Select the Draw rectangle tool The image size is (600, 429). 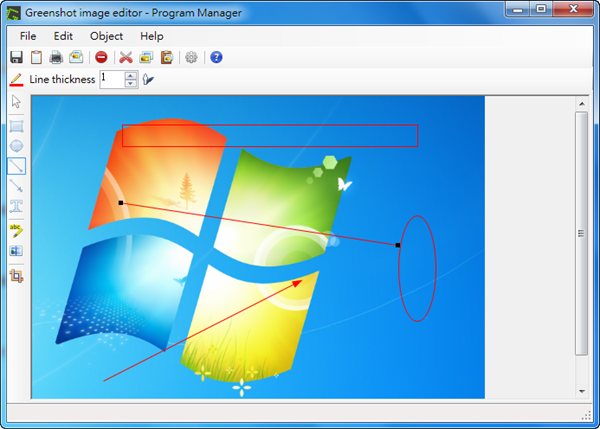(16, 126)
